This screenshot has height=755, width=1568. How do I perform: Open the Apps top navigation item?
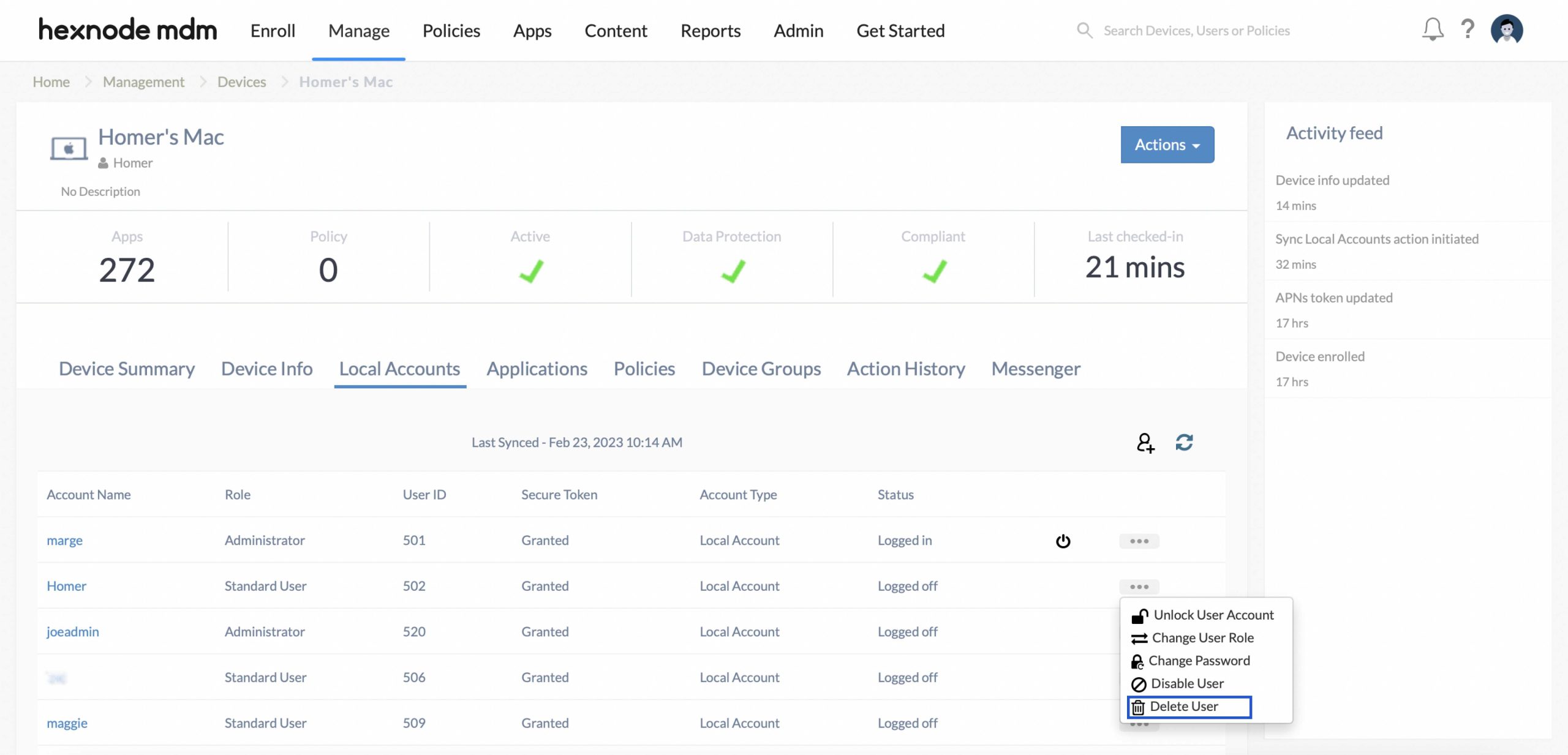click(532, 31)
